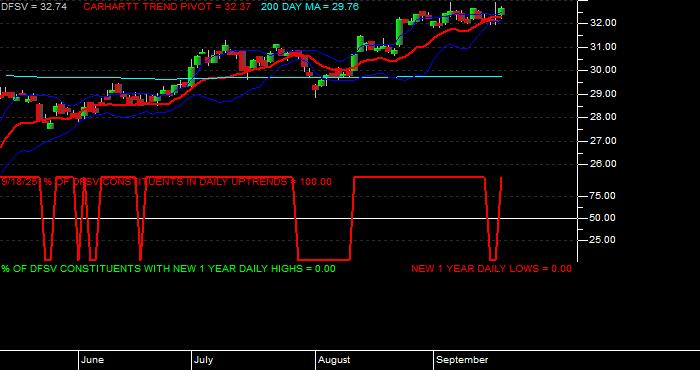
Task: Click the 25.00 indicator axis value
Action: click(x=603, y=240)
